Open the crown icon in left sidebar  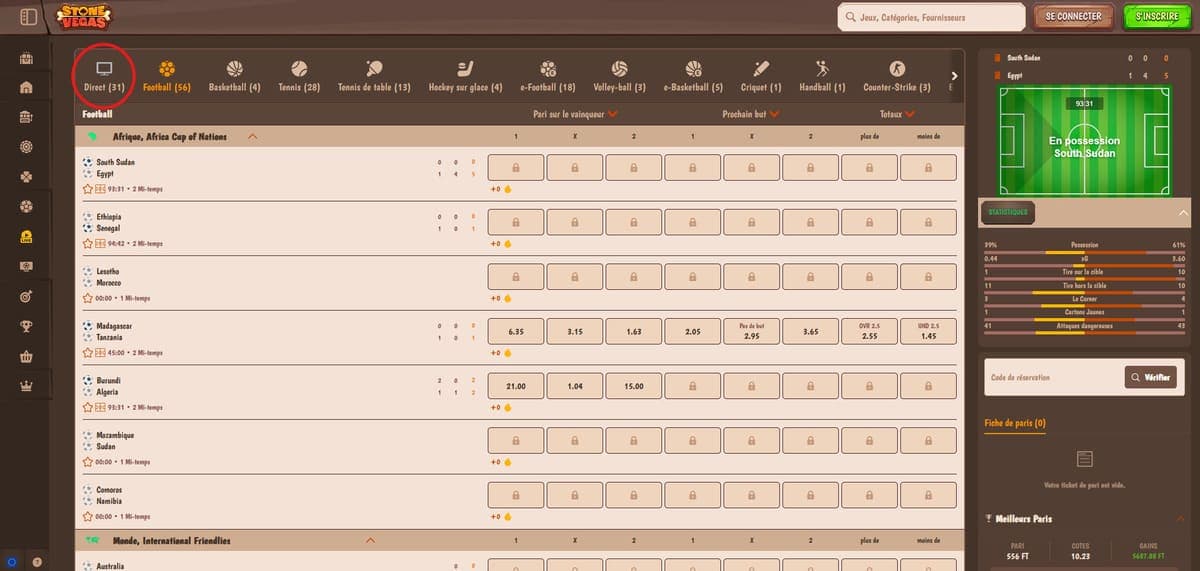[27, 385]
